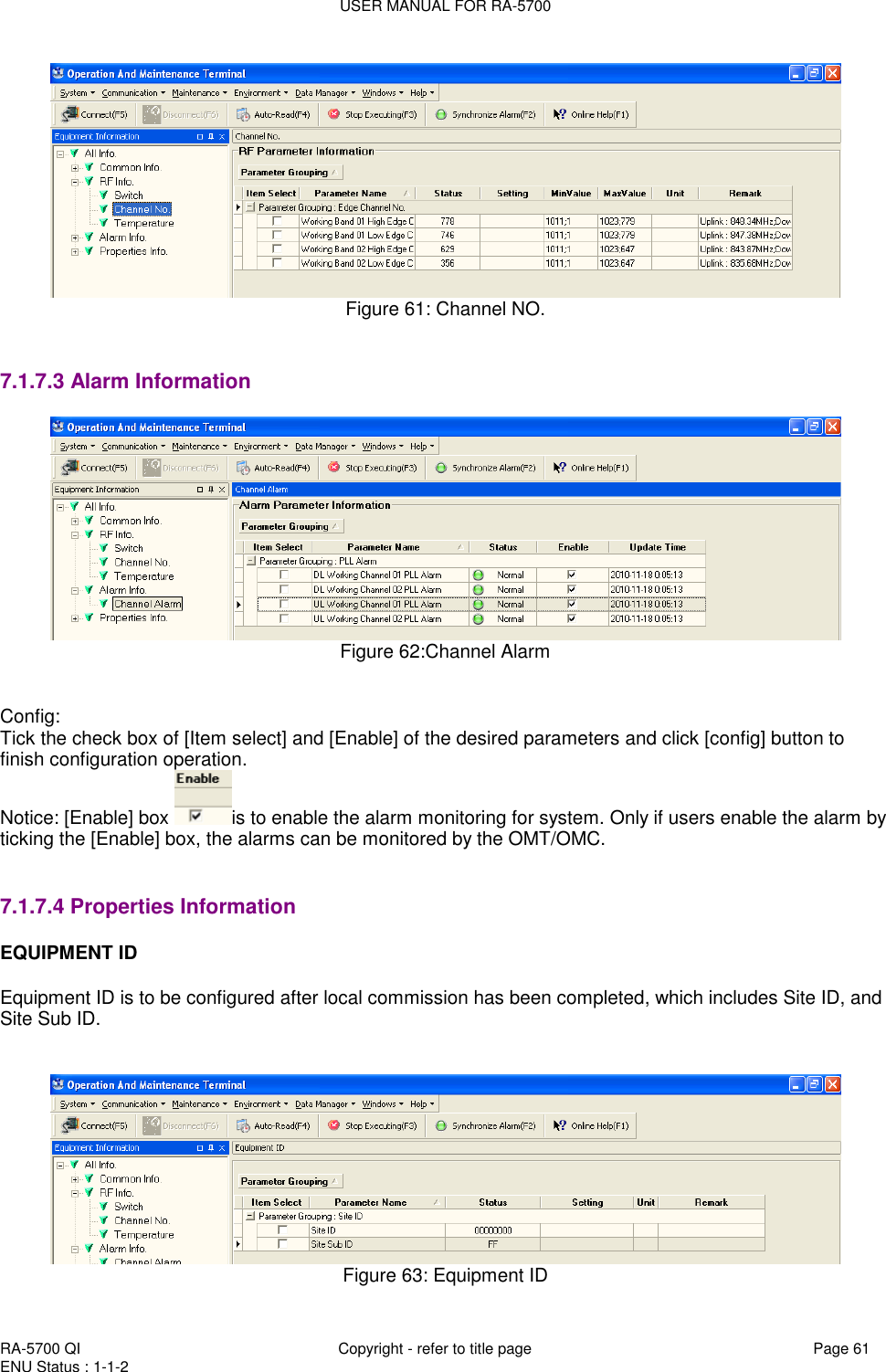Select highlighted Channel No. node in Figure 61 tree

click(x=142, y=209)
